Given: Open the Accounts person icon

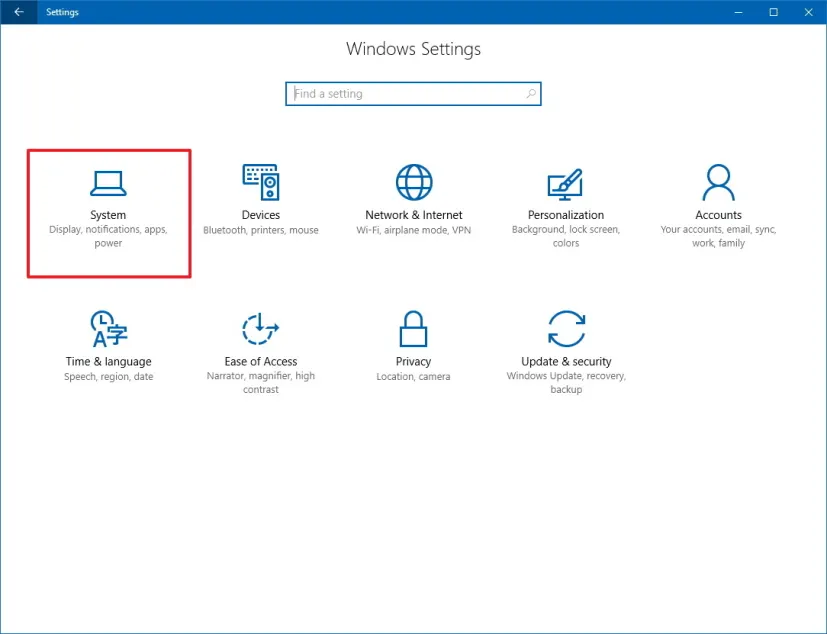Looking at the screenshot, I should tap(718, 182).
